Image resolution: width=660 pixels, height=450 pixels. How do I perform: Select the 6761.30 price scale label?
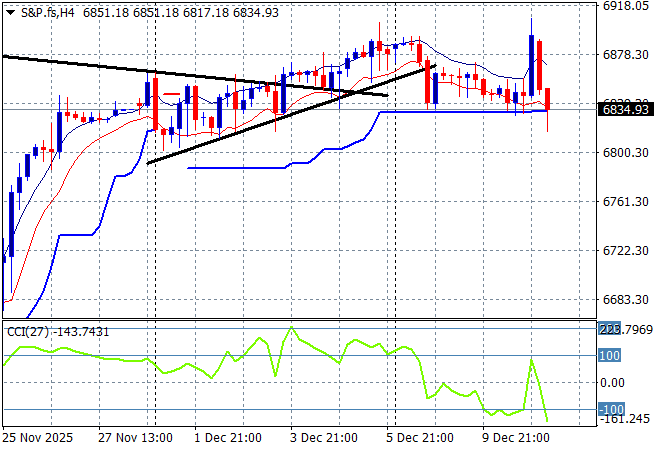click(625, 202)
